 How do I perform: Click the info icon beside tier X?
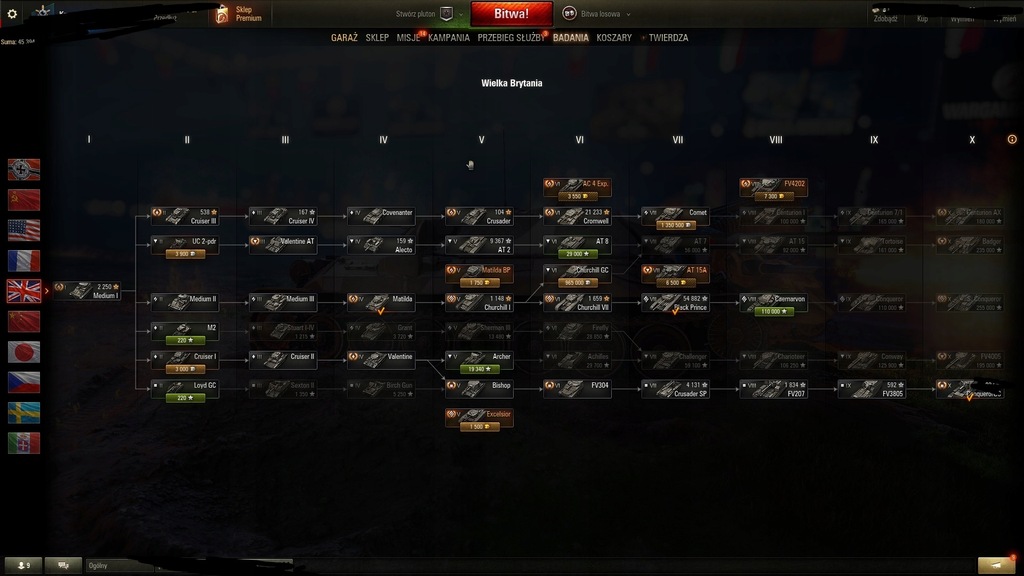[x=1012, y=139]
